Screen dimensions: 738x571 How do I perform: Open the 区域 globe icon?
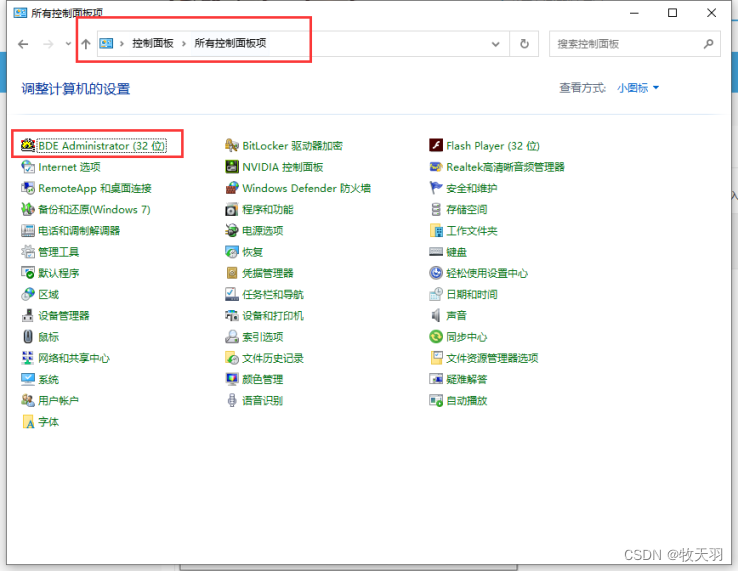[x=28, y=294]
